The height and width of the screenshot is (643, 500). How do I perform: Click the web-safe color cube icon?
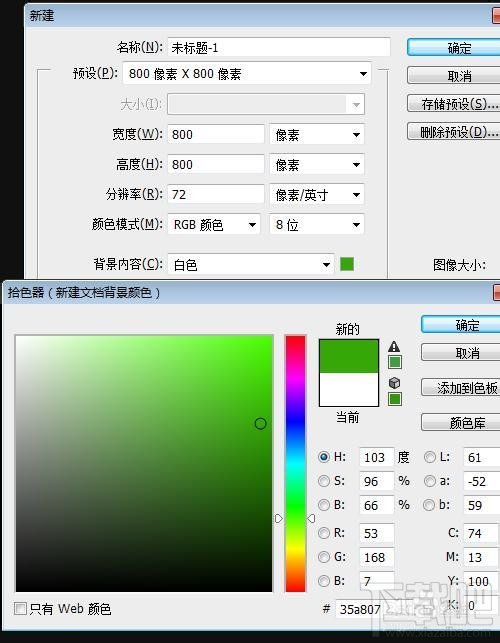coord(395,383)
